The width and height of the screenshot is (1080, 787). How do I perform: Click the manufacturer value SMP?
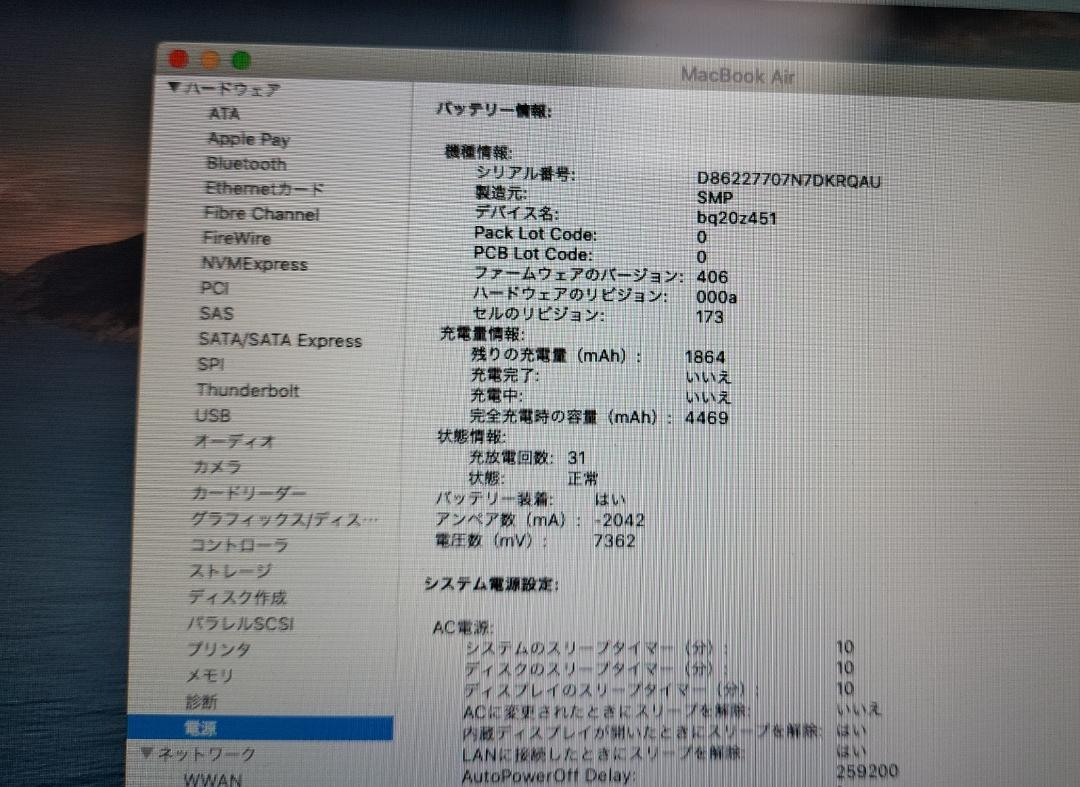[x=715, y=198]
